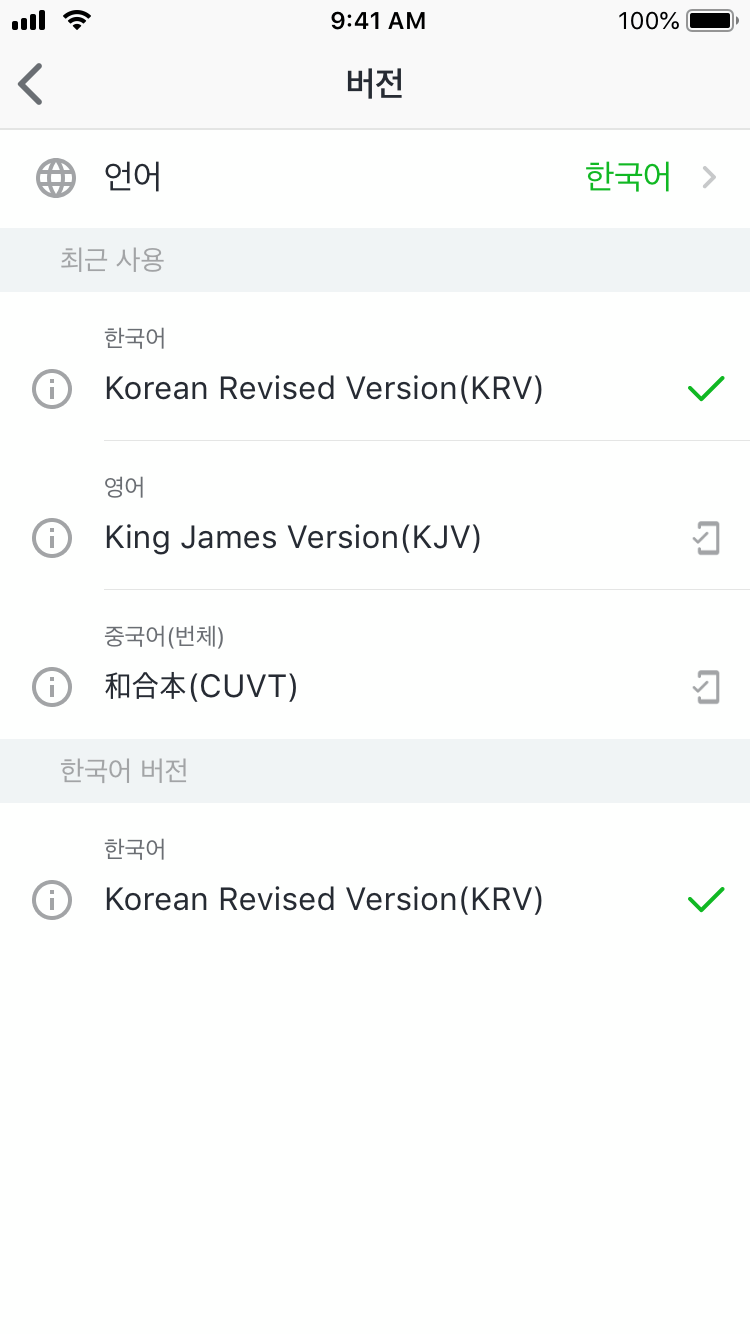This screenshot has height=1334, width=750.
Task: Open the 한국어 language selector value
Action: pyautogui.click(x=628, y=178)
